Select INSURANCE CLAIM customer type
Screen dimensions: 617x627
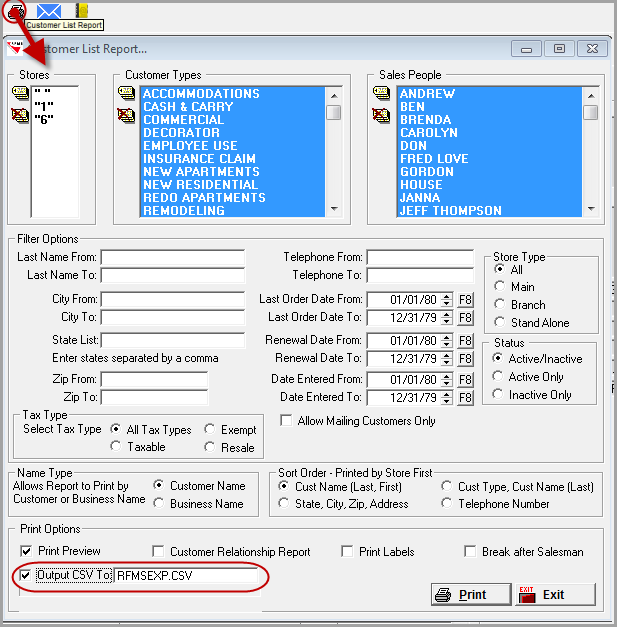(x=233, y=159)
